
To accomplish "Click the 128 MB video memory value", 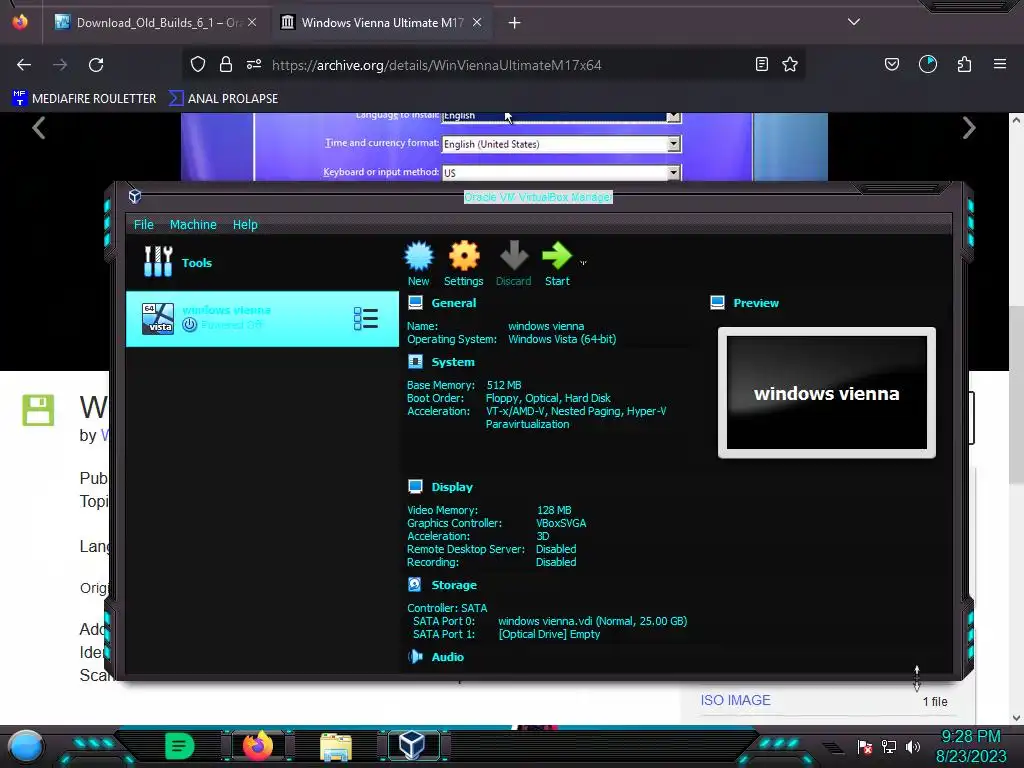I will tap(554, 510).
